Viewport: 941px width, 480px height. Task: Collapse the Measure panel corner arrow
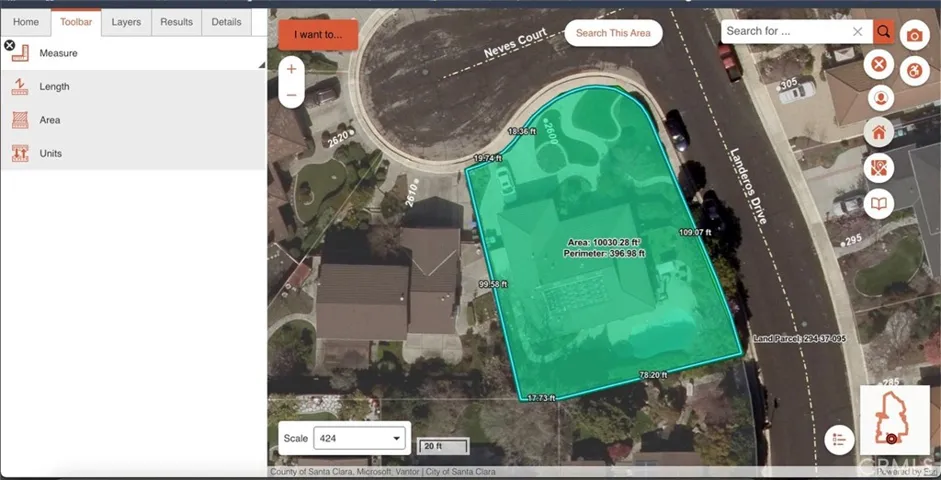point(262,65)
